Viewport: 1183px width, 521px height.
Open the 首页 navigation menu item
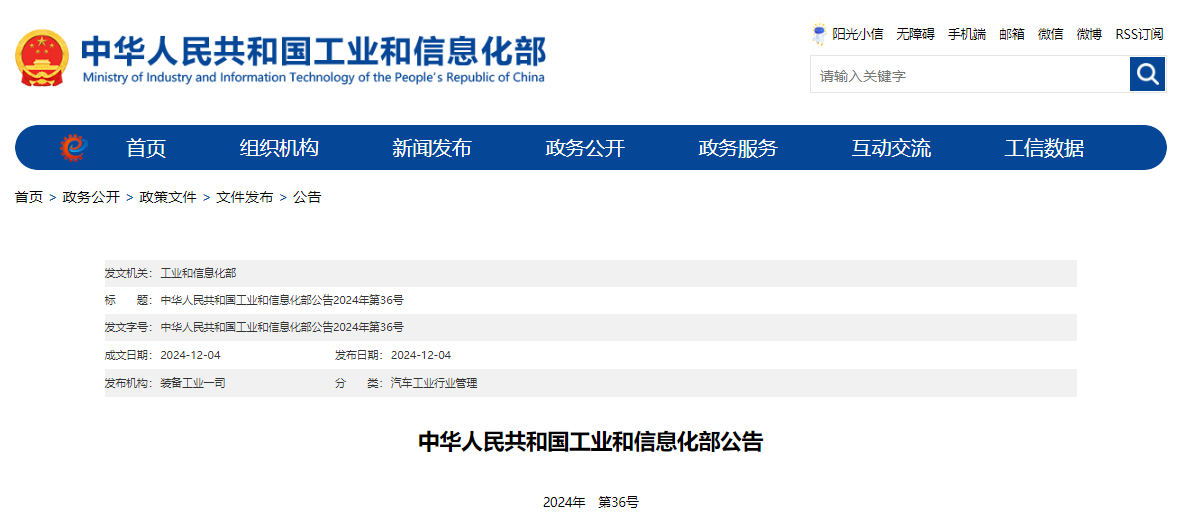(x=146, y=148)
